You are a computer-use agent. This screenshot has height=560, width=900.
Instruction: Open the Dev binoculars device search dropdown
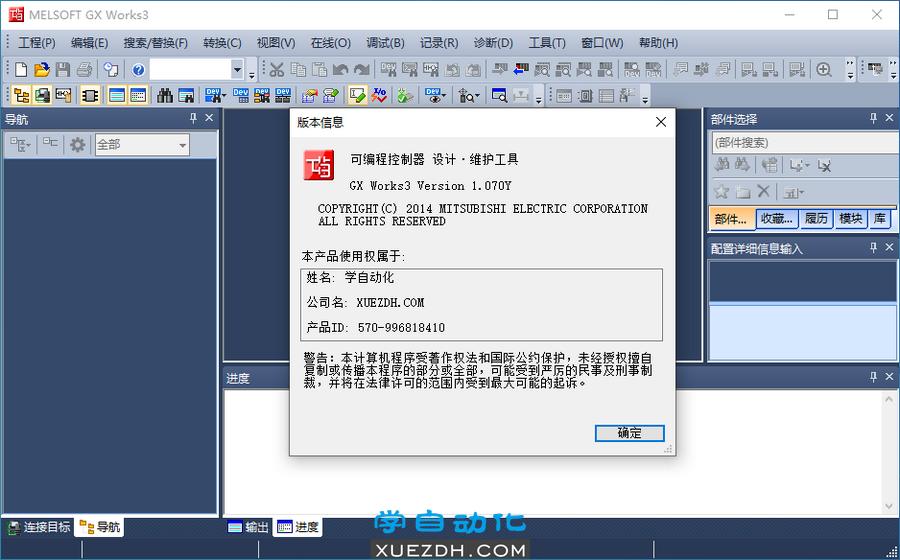(215, 95)
